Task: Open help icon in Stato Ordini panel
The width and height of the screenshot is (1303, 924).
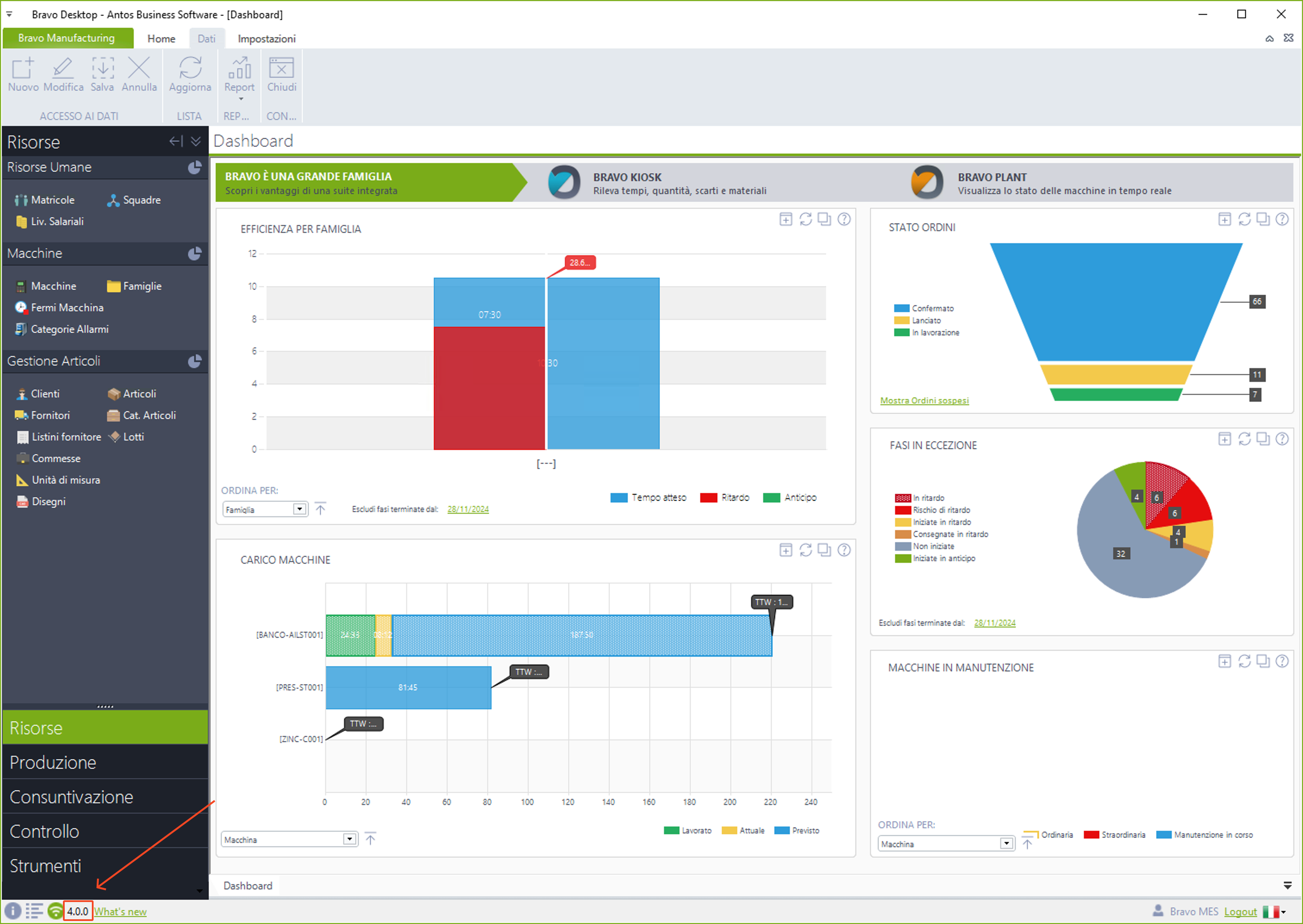Action: pyautogui.click(x=1282, y=219)
